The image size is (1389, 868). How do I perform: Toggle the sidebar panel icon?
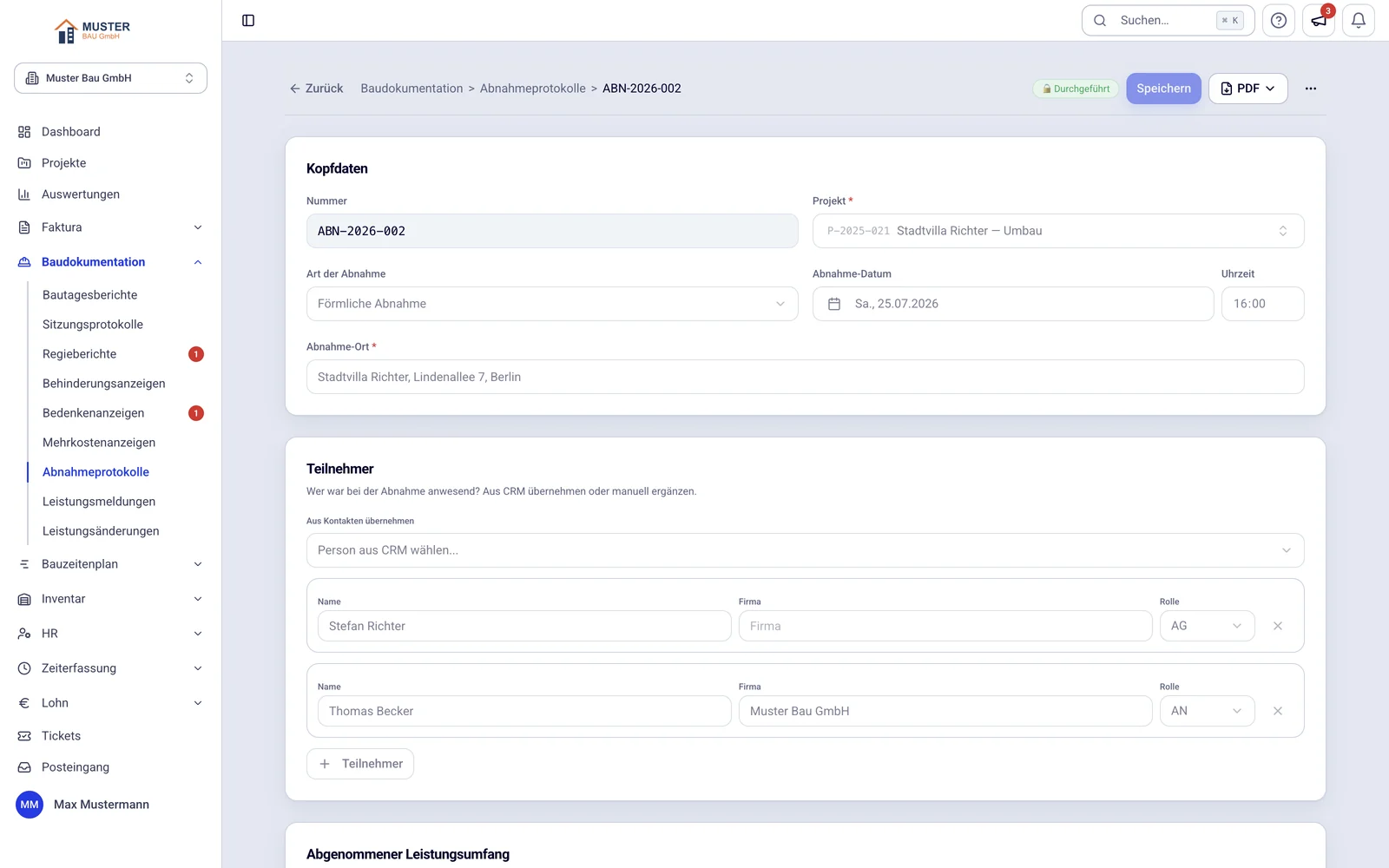[248, 21]
